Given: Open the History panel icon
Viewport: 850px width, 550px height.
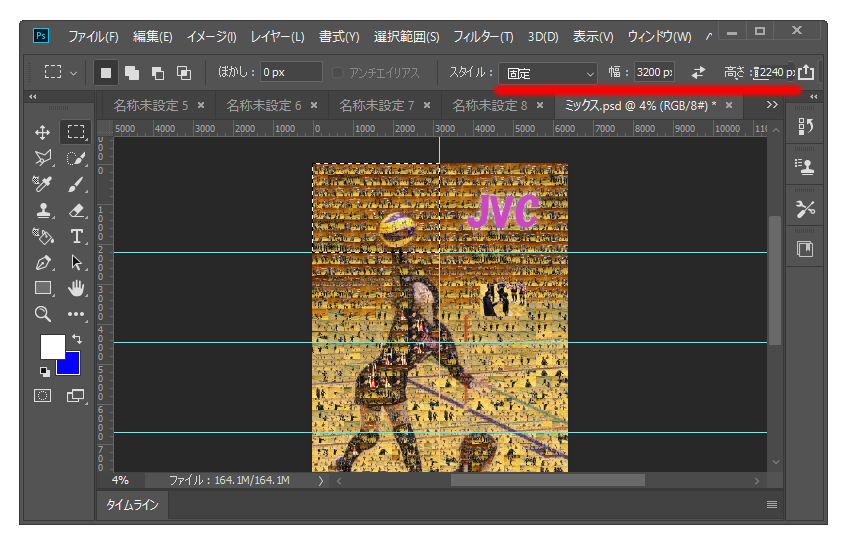Looking at the screenshot, I should pos(805,127).
